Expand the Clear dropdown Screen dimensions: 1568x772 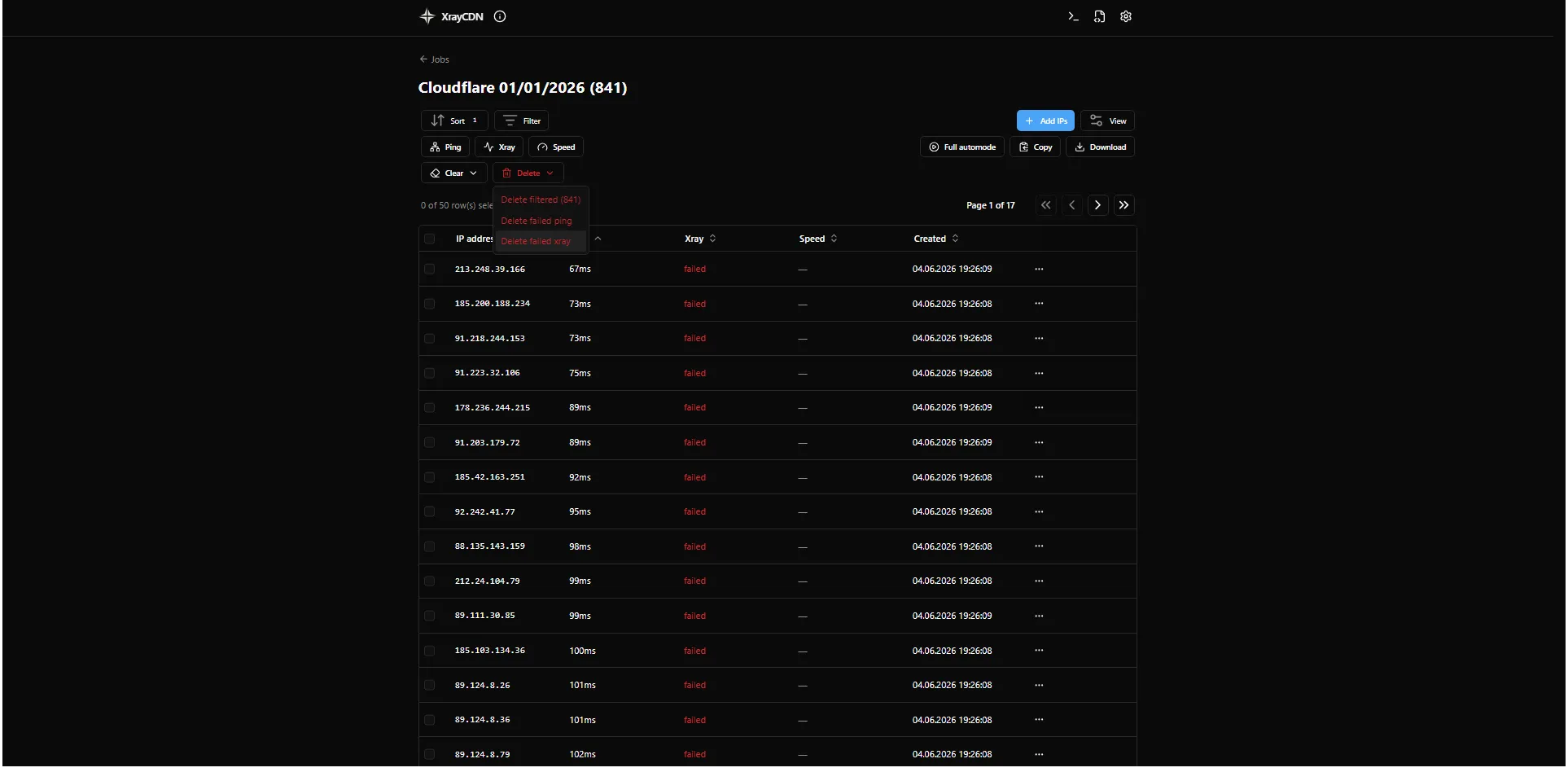(454, 173)
